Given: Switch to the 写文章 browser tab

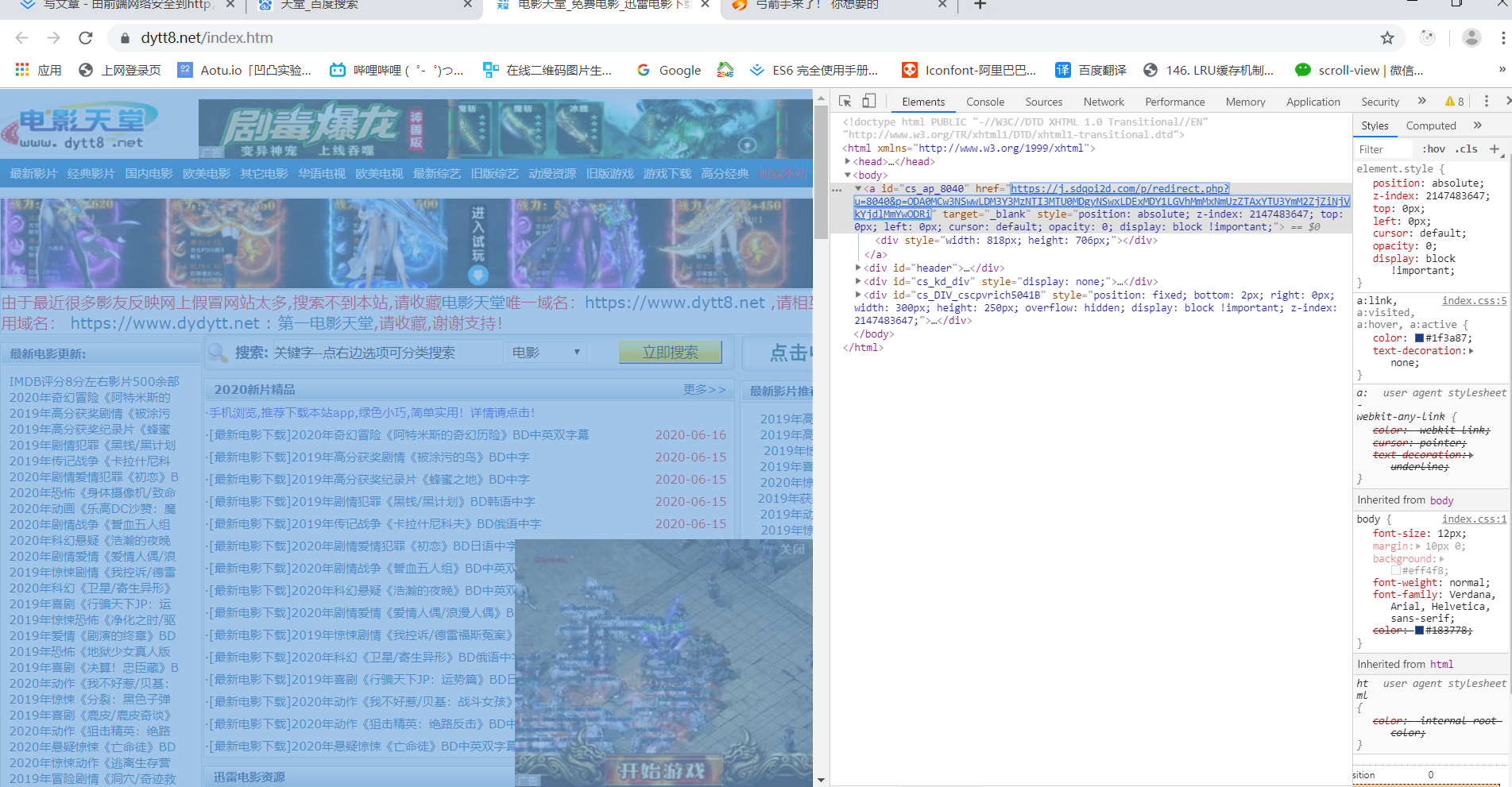Looking at the screenshot, I should (127, 5).
